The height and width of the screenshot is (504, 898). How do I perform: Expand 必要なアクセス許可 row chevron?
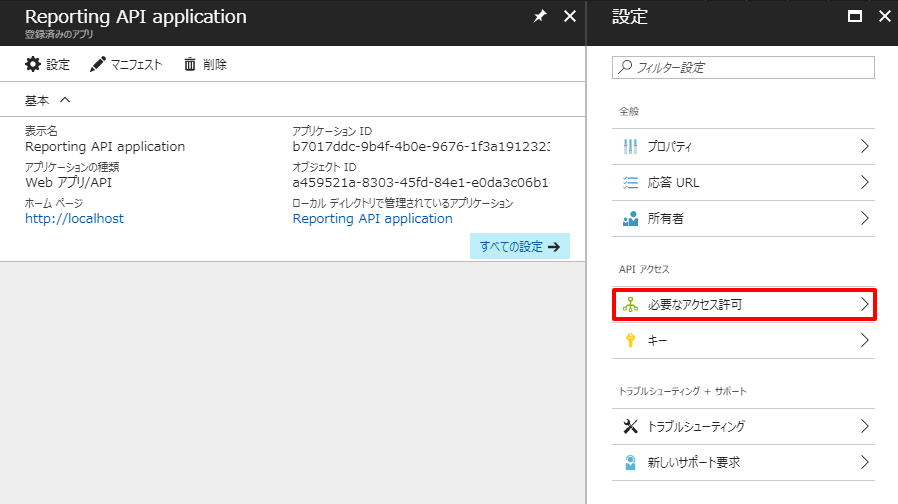(x=865, y=305)
